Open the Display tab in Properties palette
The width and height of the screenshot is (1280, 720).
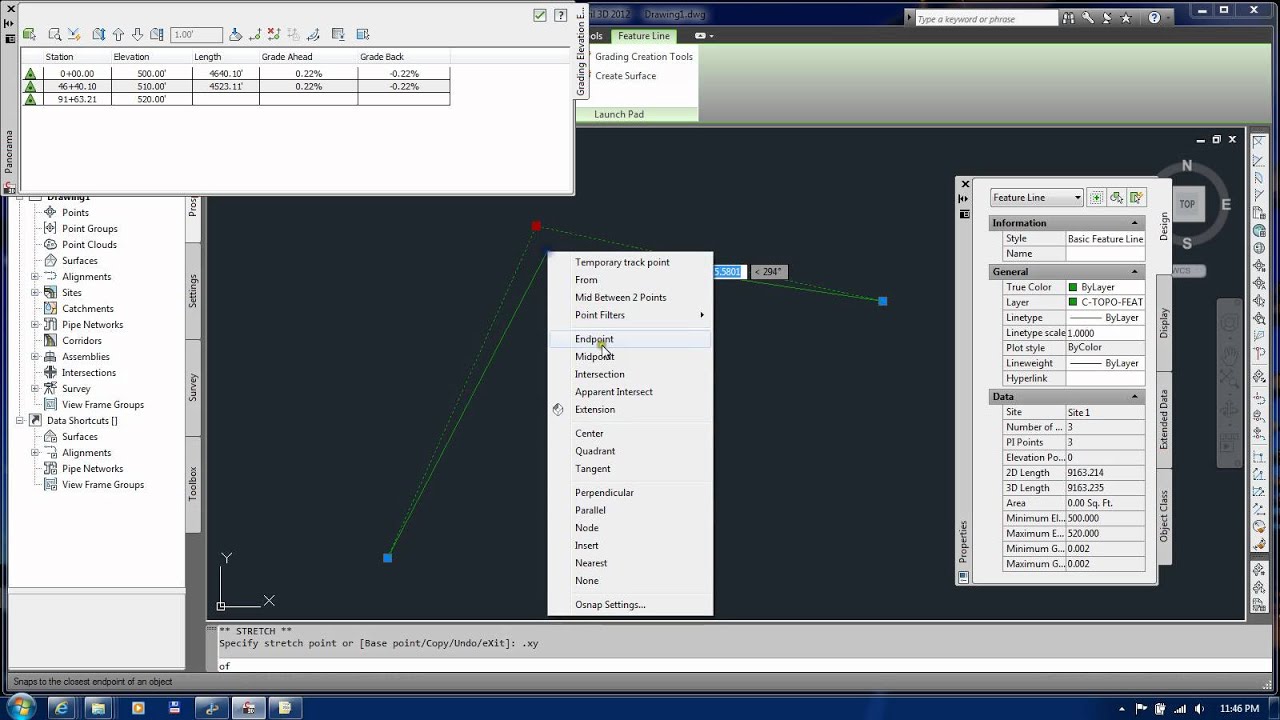point(1164,323)
